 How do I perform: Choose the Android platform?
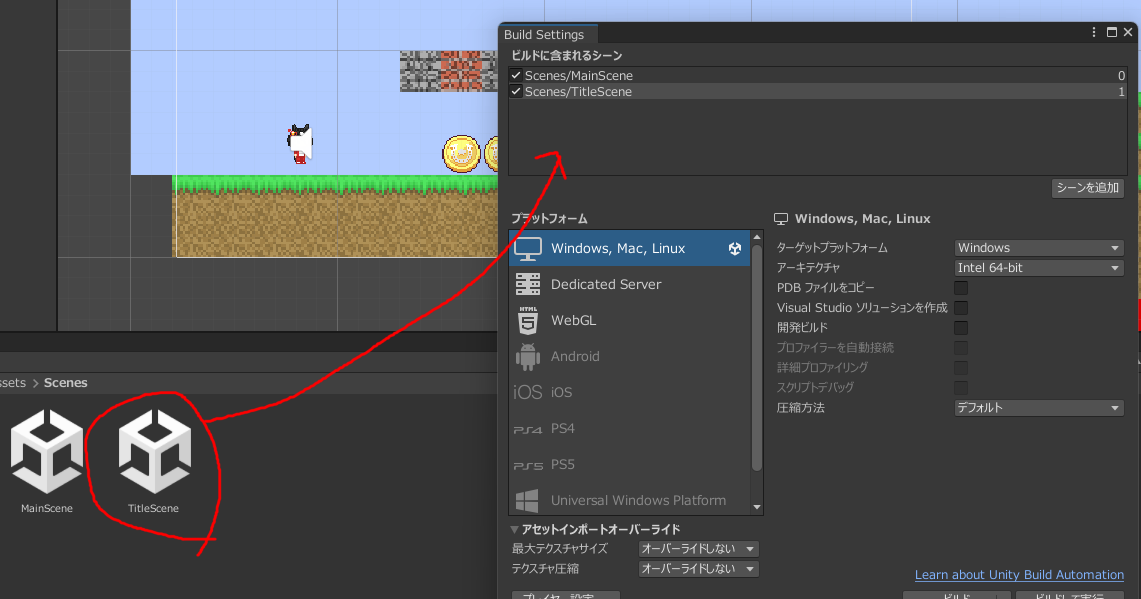629,357
